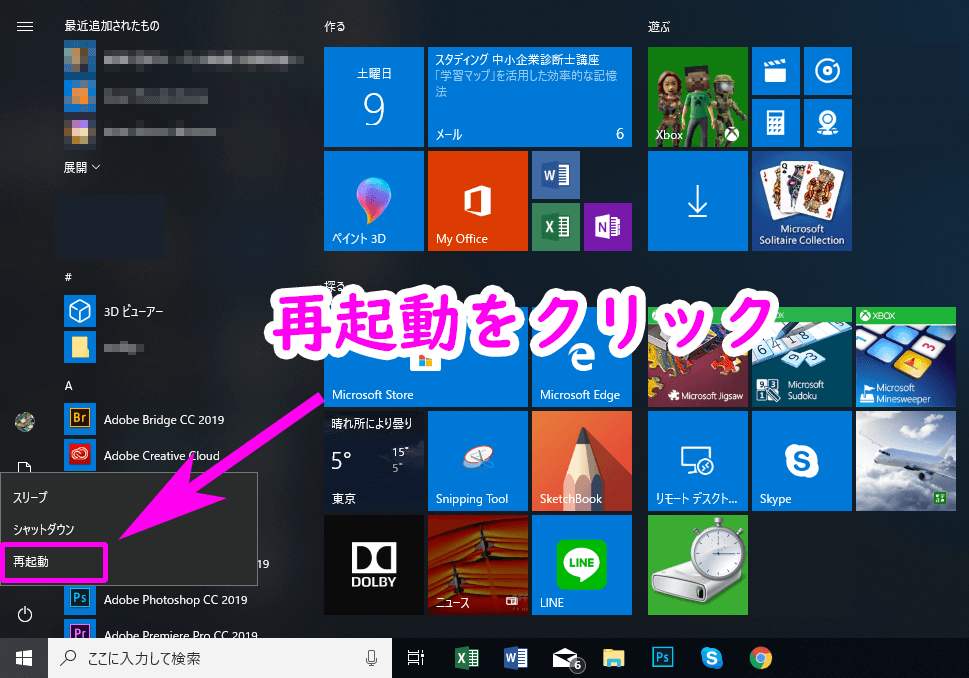
Task: Launch the Skype tile
Action: pyautogui.click(x=802, y=461)
